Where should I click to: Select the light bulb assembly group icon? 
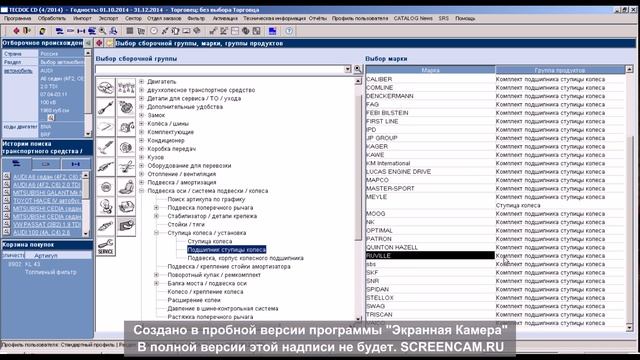(106, 207)
